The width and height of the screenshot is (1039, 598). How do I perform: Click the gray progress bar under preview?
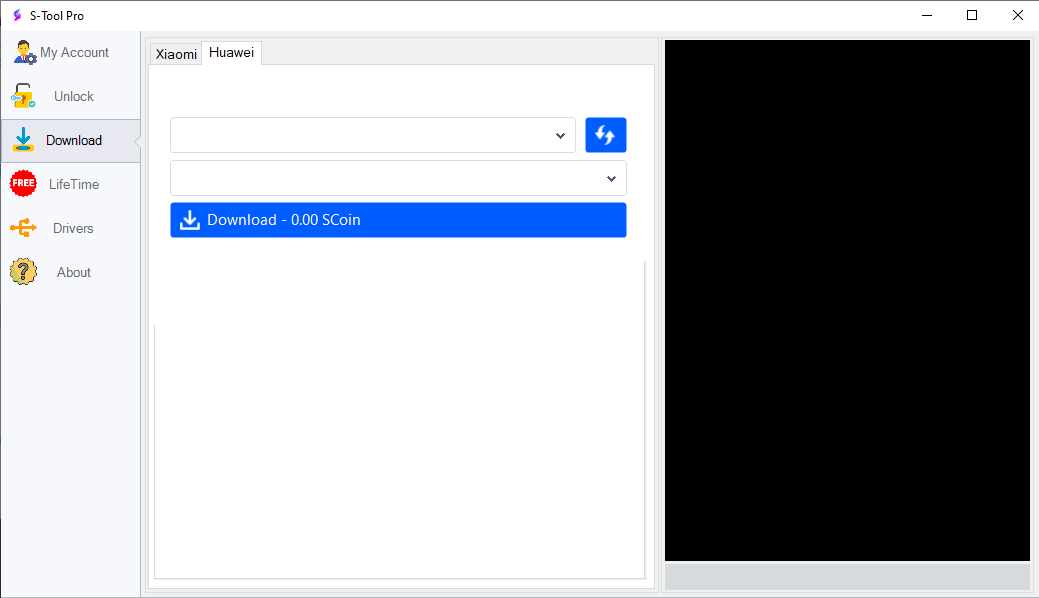[x=847, y=577]
